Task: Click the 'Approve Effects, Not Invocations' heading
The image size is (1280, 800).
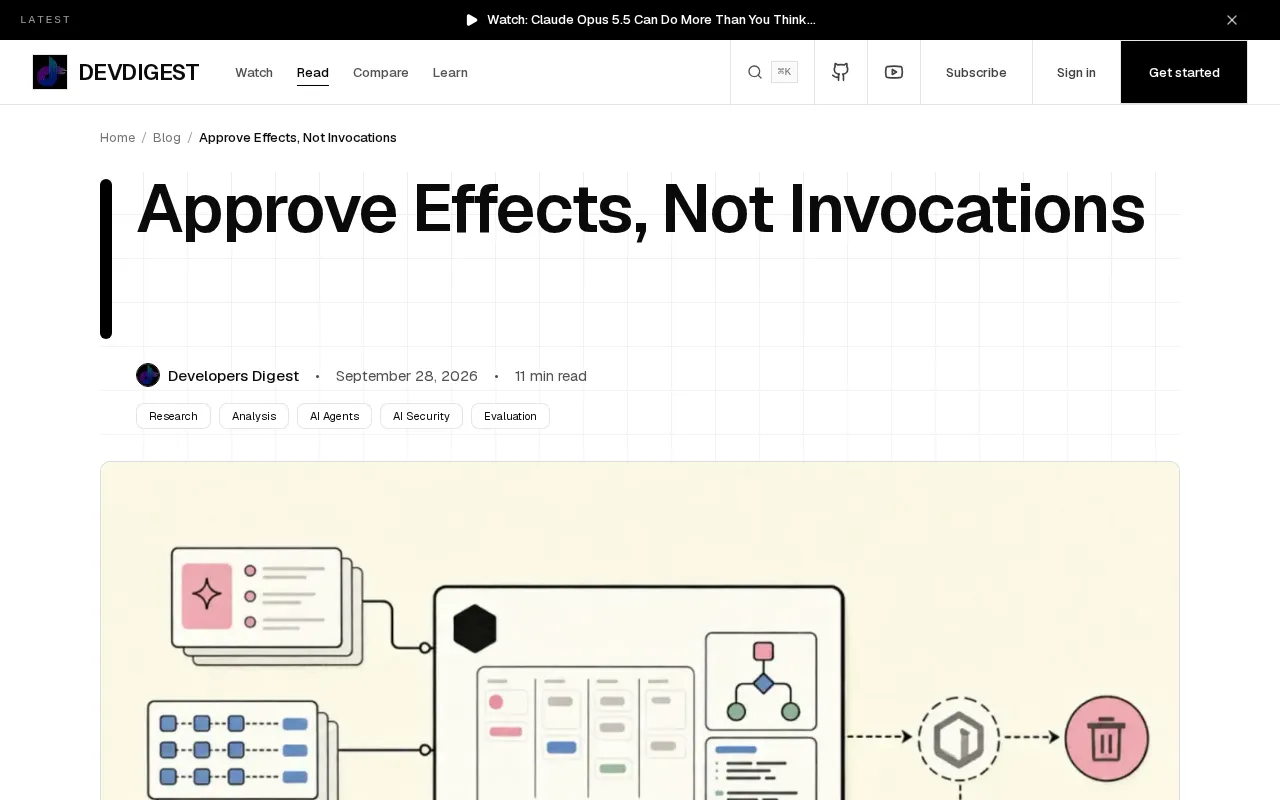Action: (640, 209)
